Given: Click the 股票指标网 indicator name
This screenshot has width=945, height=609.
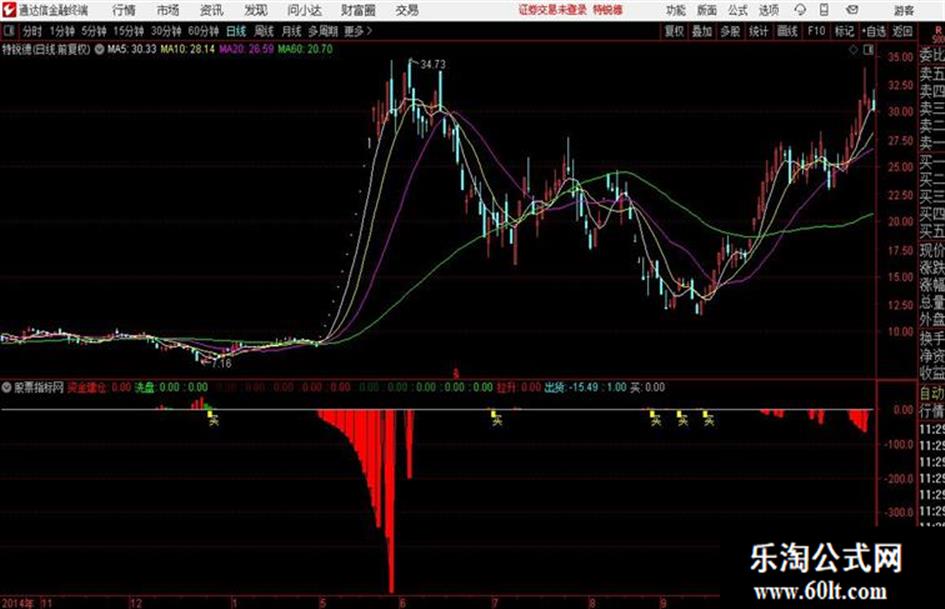Looking at the screenshot, I should coord(39,387).
